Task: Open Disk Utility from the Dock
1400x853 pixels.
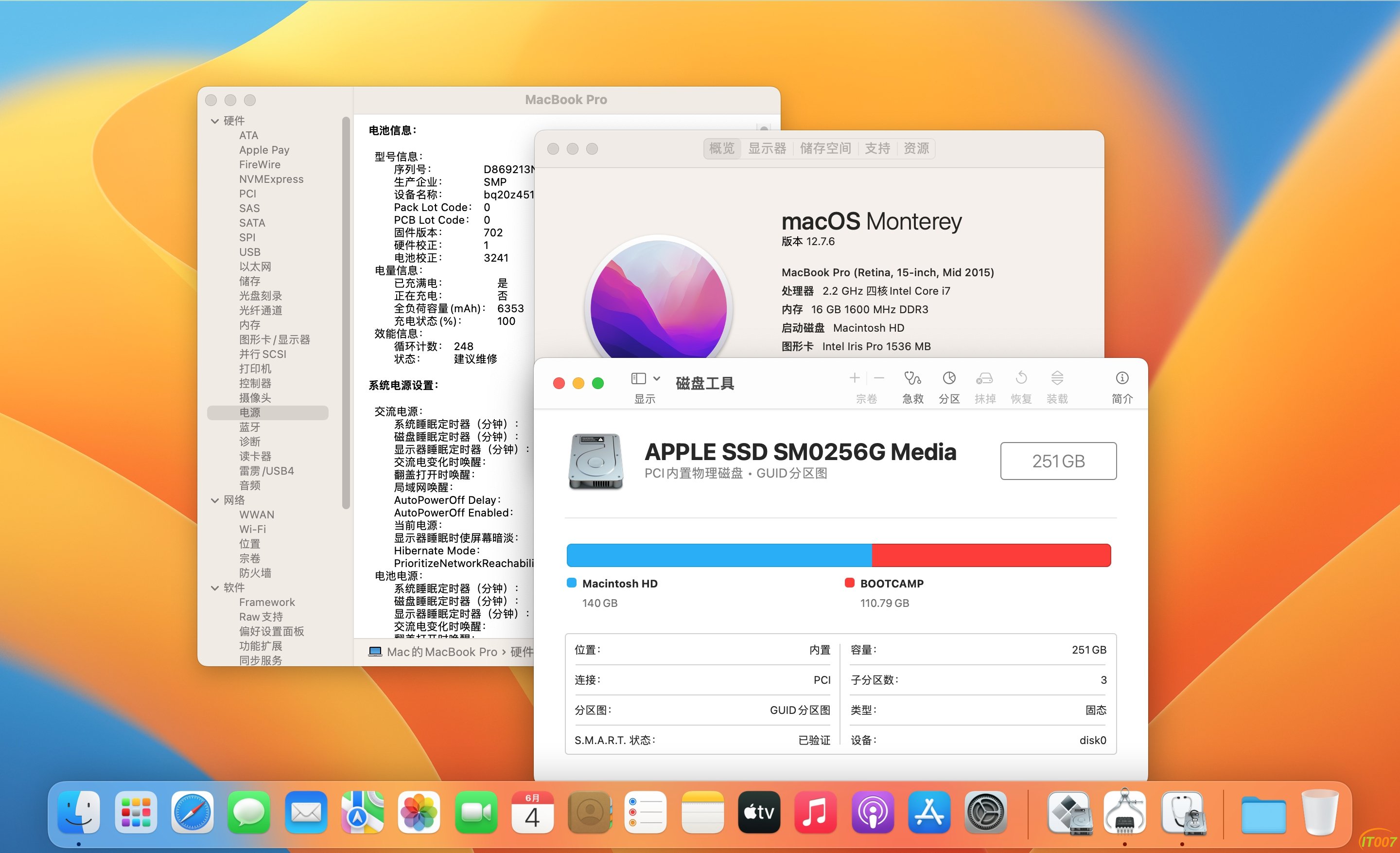Action: [1183, 813]
